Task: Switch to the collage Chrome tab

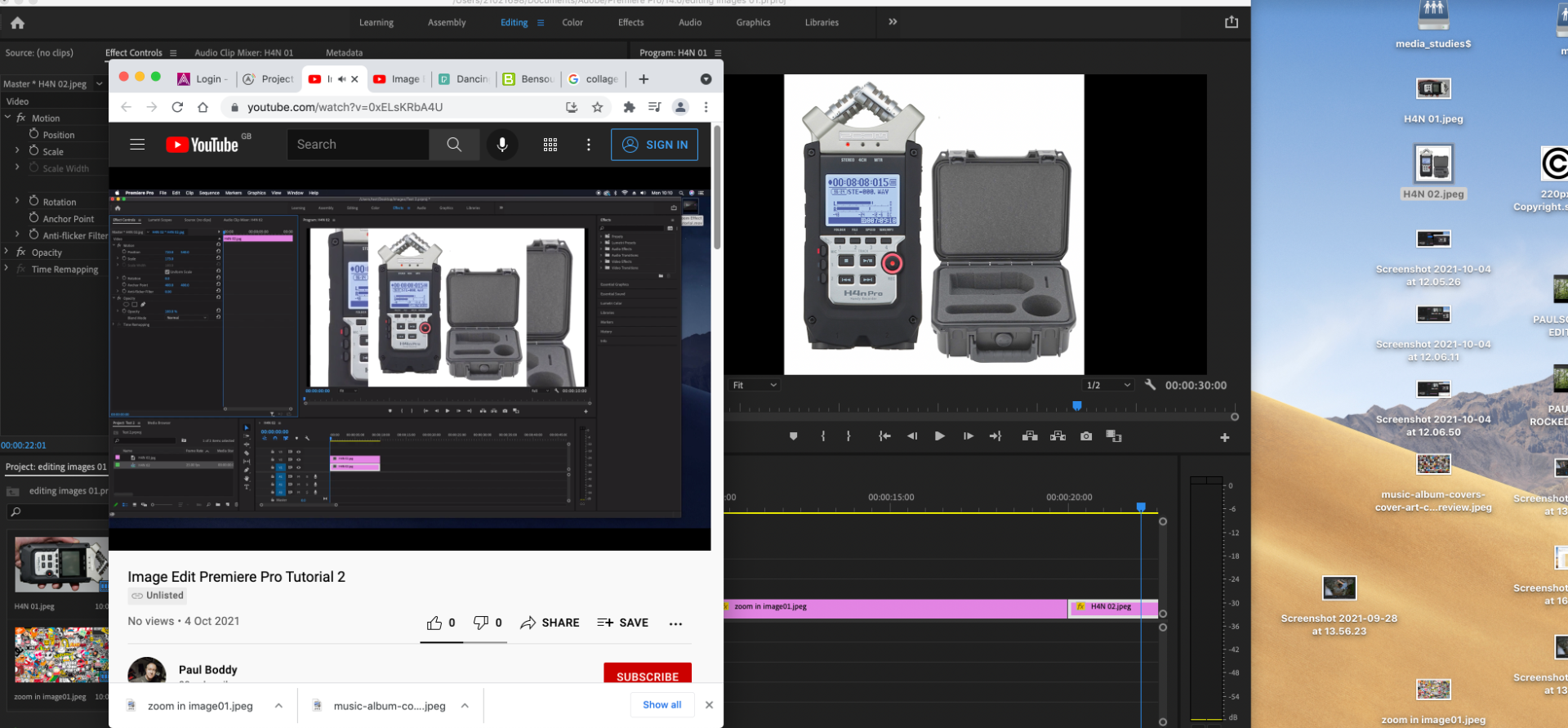Action: click(594, 79)
